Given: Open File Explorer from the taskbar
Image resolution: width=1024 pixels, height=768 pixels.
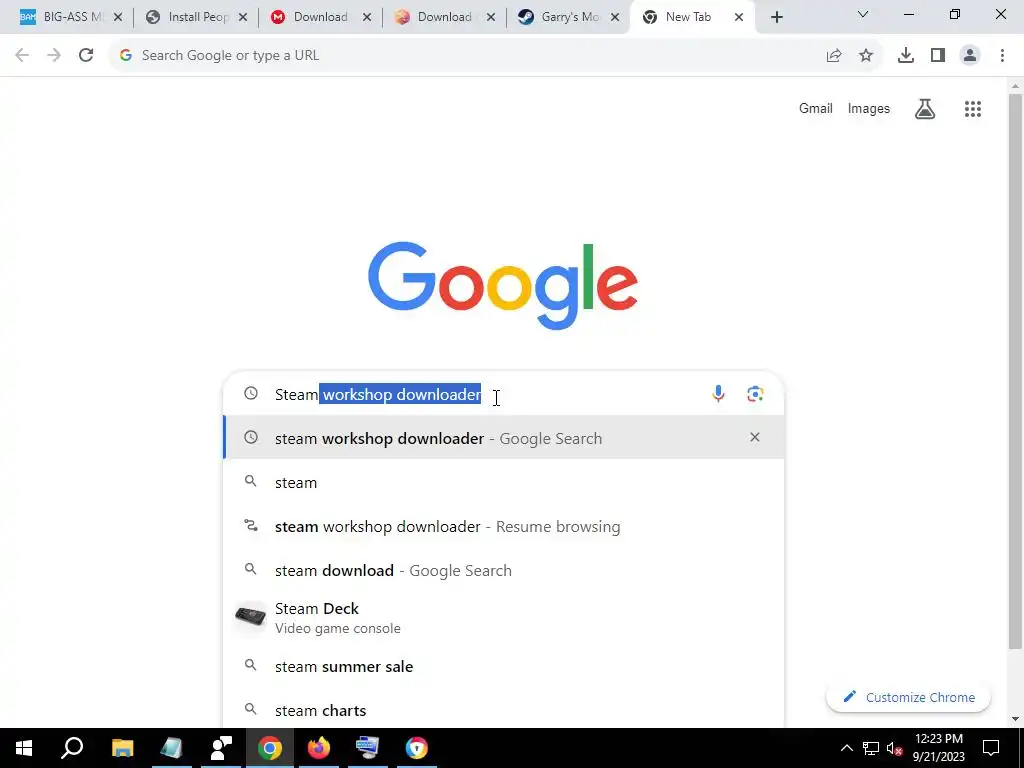Looking at the screenshot, I should click(122, 748).
